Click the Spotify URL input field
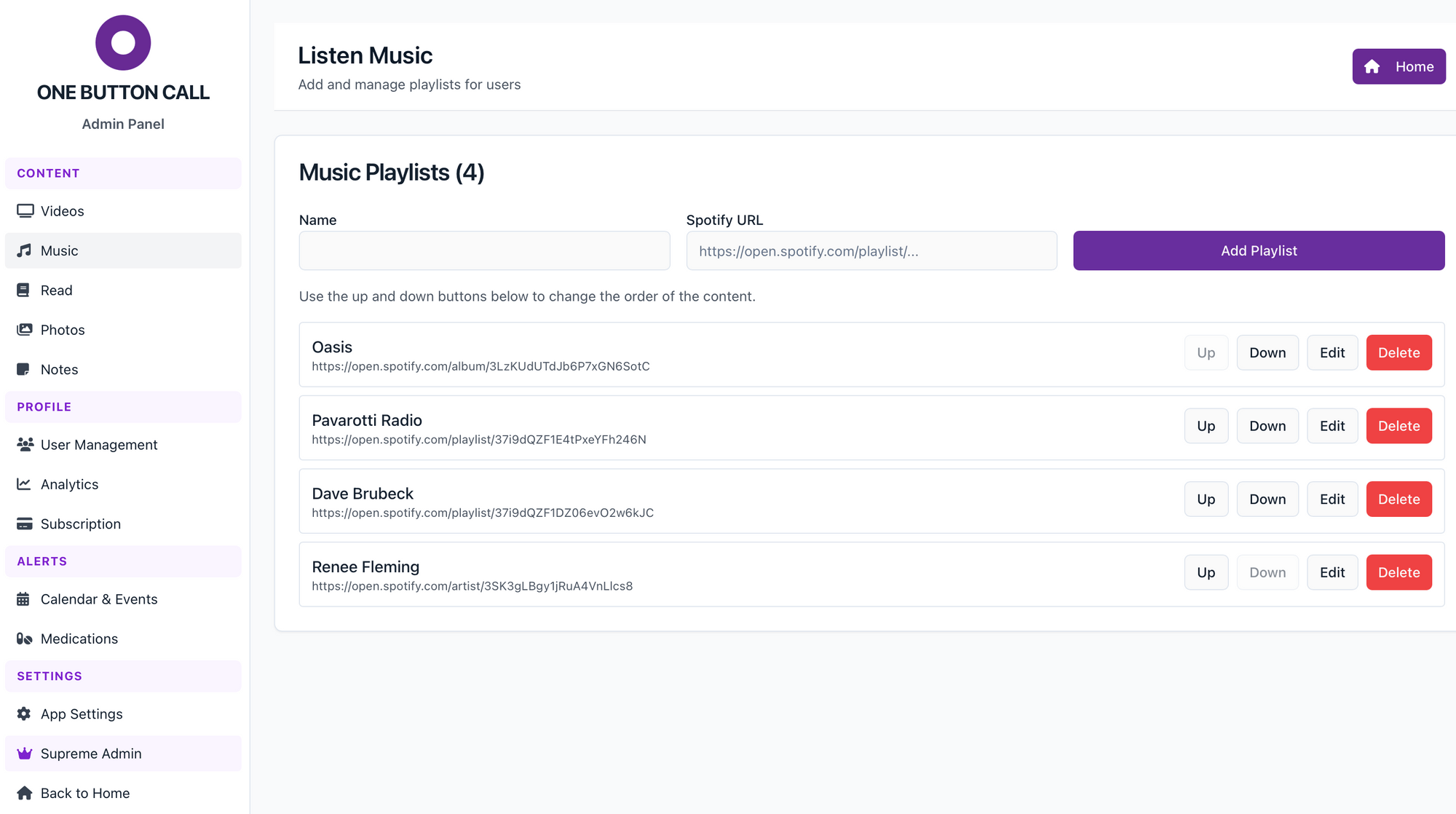Image resolution: width=1456 pixels, height=814 pixels. 871,251
